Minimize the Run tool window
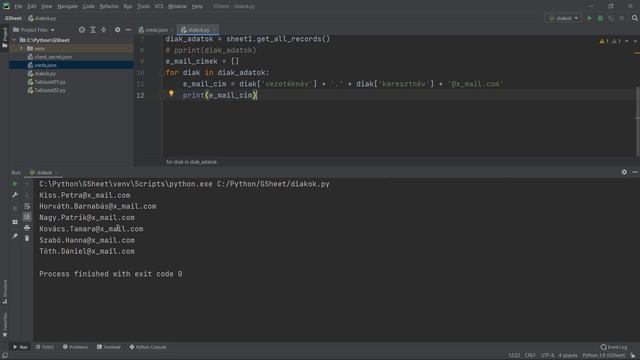Screen dimensions: 640x360 click(x=635, y=172)
